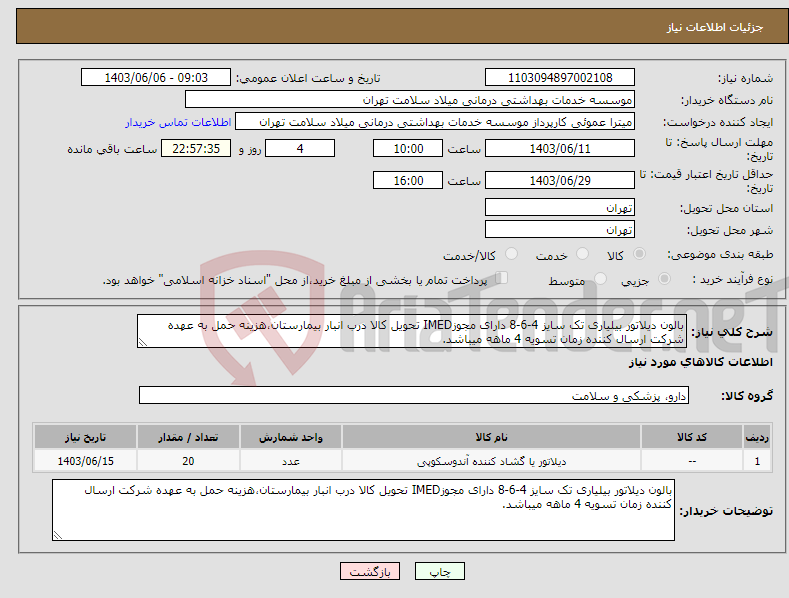789x598 pixels.
Task: Click the بازگشت back button
Action: pyautogui.click(x=370, y=572)
